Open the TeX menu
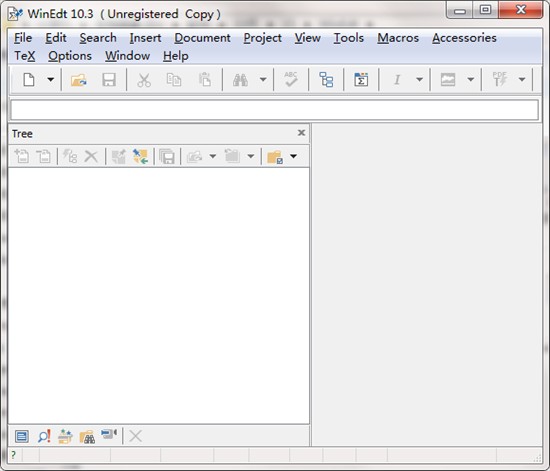550x471 pixels. point(25,56)
